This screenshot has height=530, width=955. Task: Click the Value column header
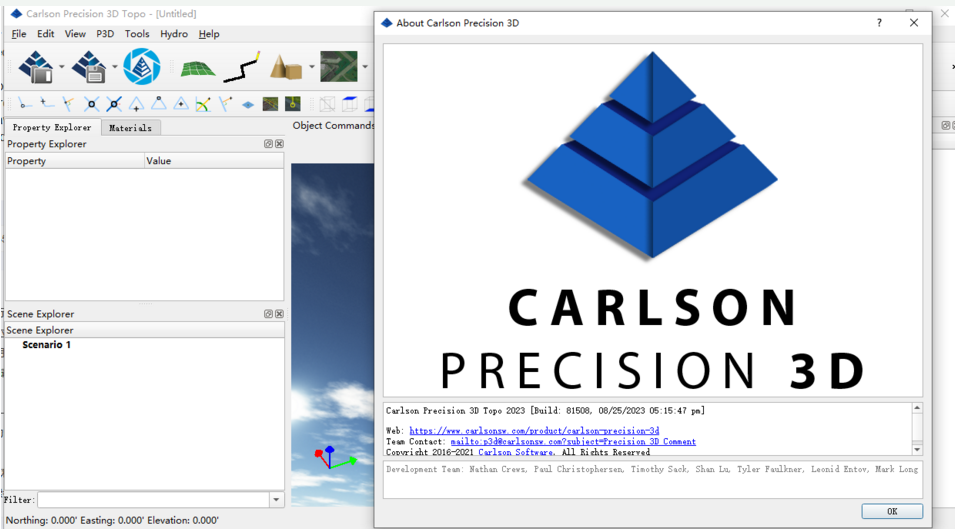tap(214, 161)
